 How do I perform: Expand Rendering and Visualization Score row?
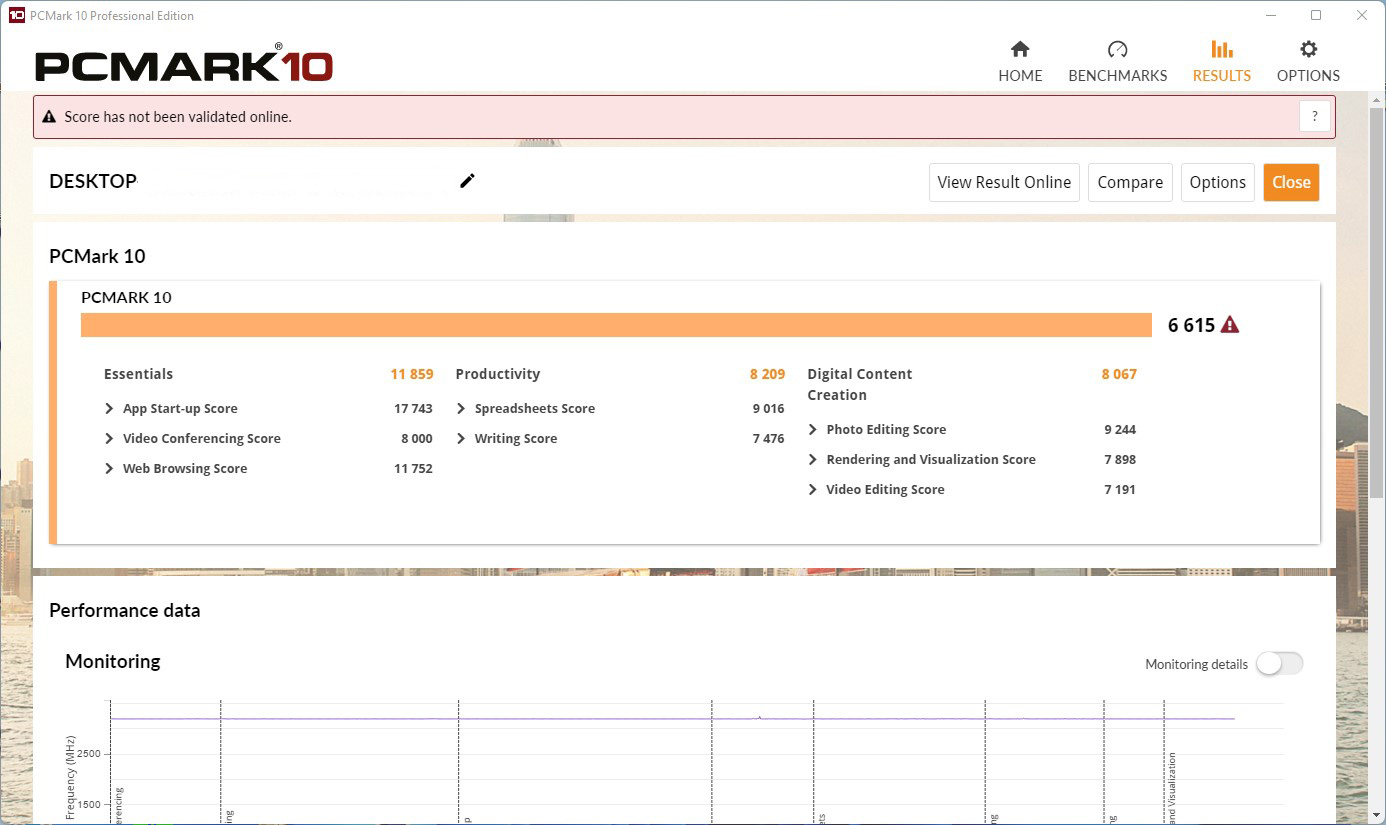pyautogui.click(x=813, y=459)
